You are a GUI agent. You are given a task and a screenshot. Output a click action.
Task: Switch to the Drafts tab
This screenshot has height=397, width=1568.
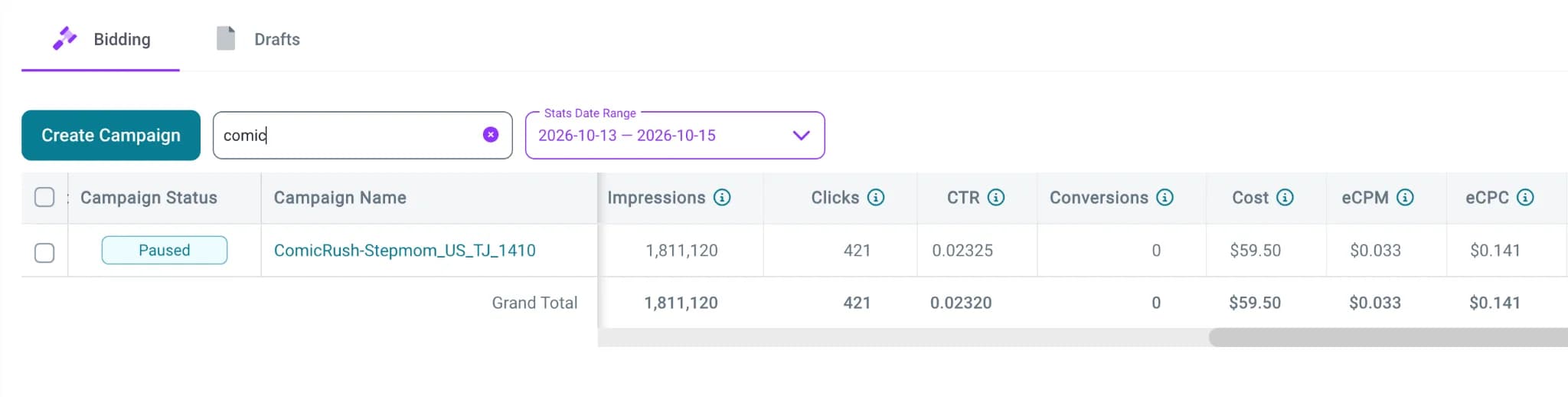[x=258, y=39]
